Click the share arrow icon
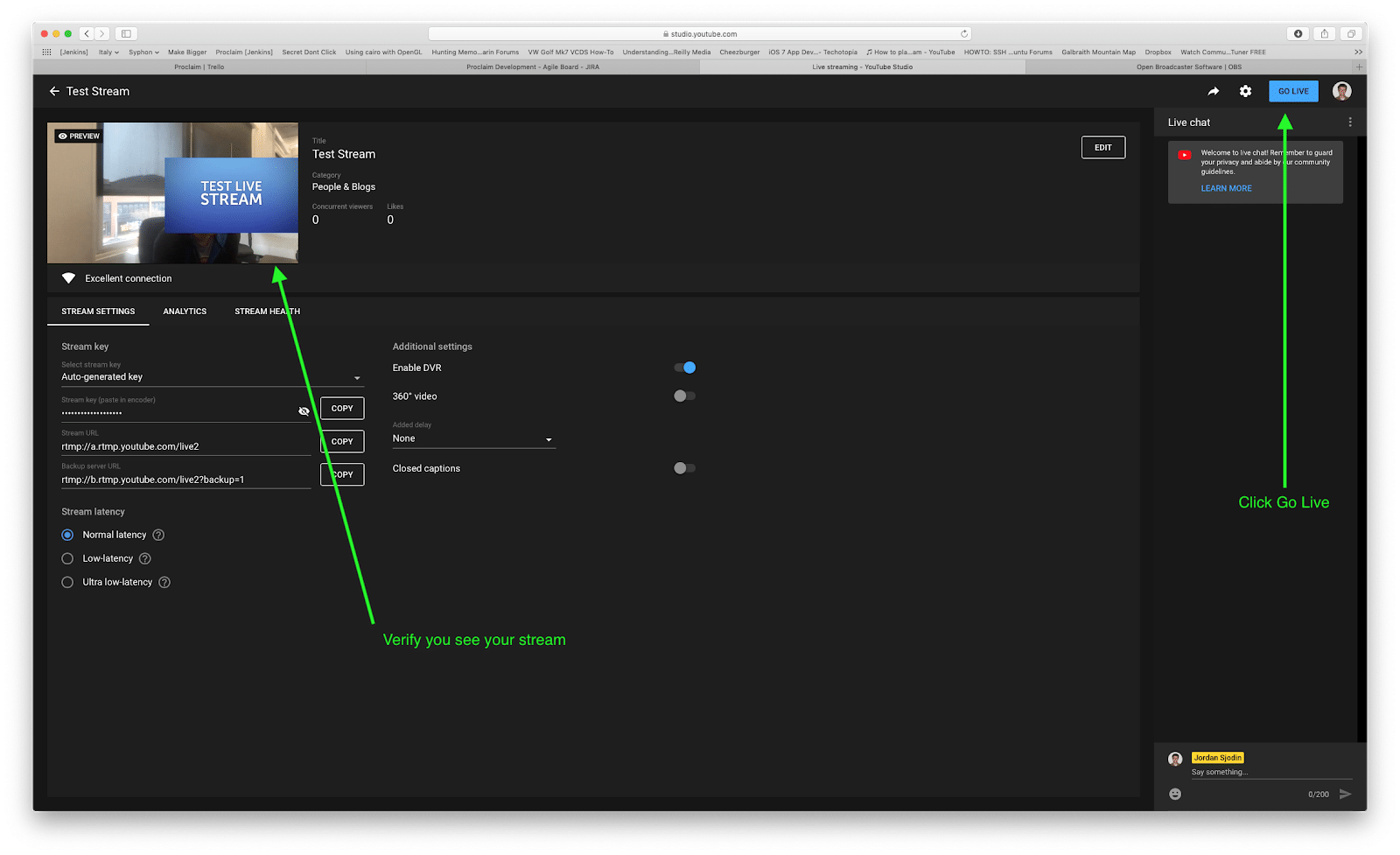The height and width of the screenshot is (855, 1400). [x=1214, y=91]
